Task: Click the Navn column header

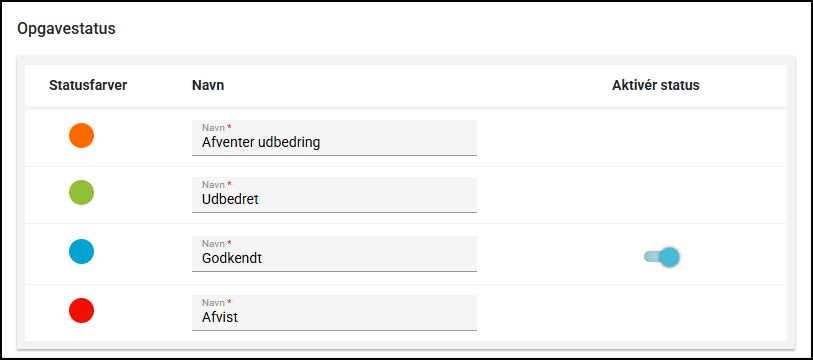Action: click(208, 86)
